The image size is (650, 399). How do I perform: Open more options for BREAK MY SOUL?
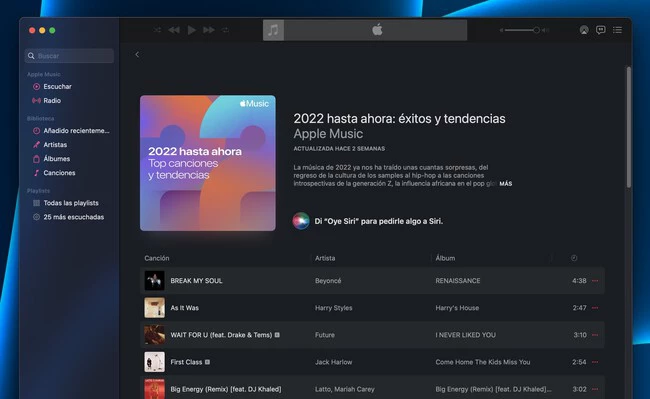(x=595, y=281)
